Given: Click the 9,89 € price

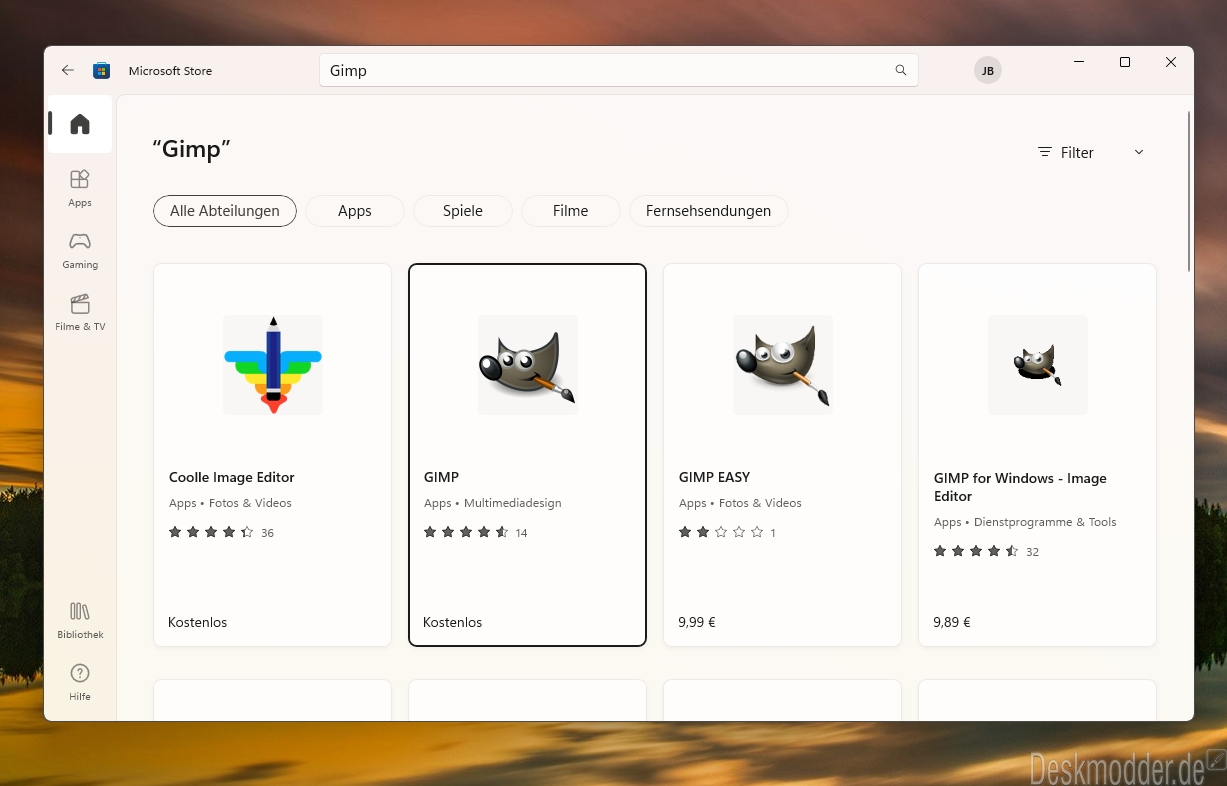Looking at the screenshot, I should [952, 622].
